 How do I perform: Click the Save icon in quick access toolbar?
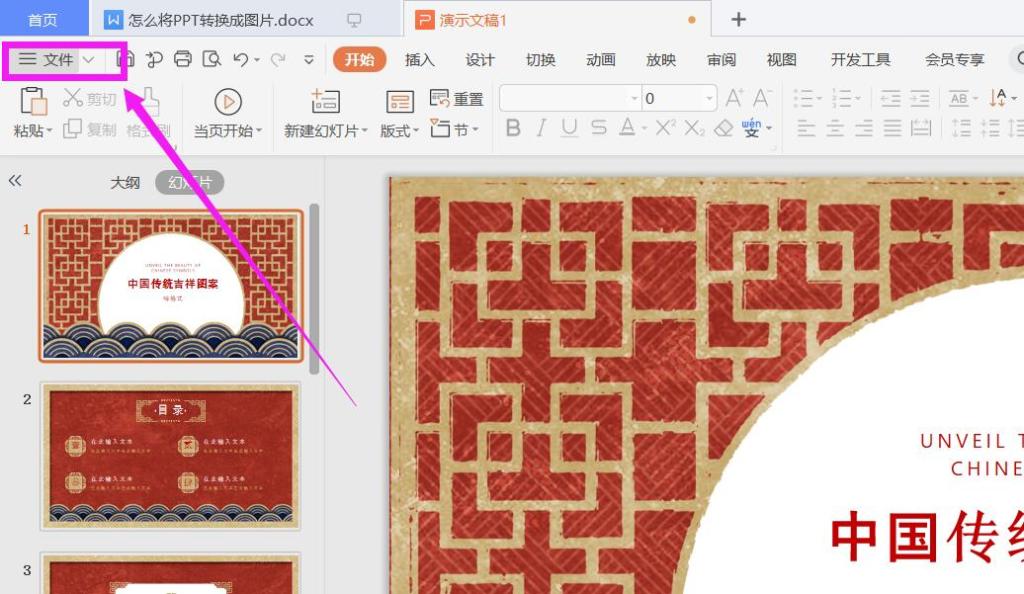[x=126, y=59]
